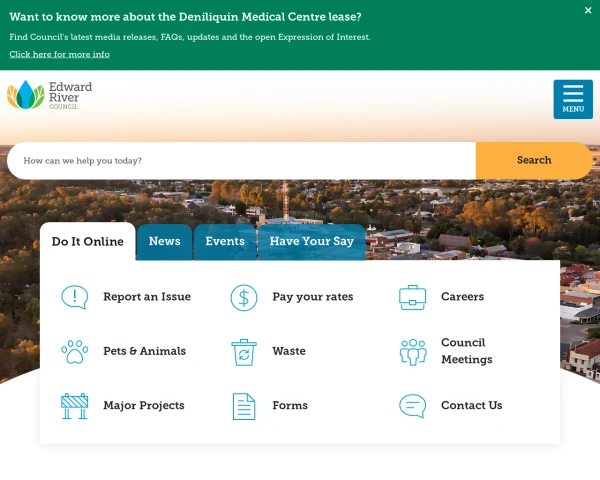Open the Pay your rates text link

point(313,297)
